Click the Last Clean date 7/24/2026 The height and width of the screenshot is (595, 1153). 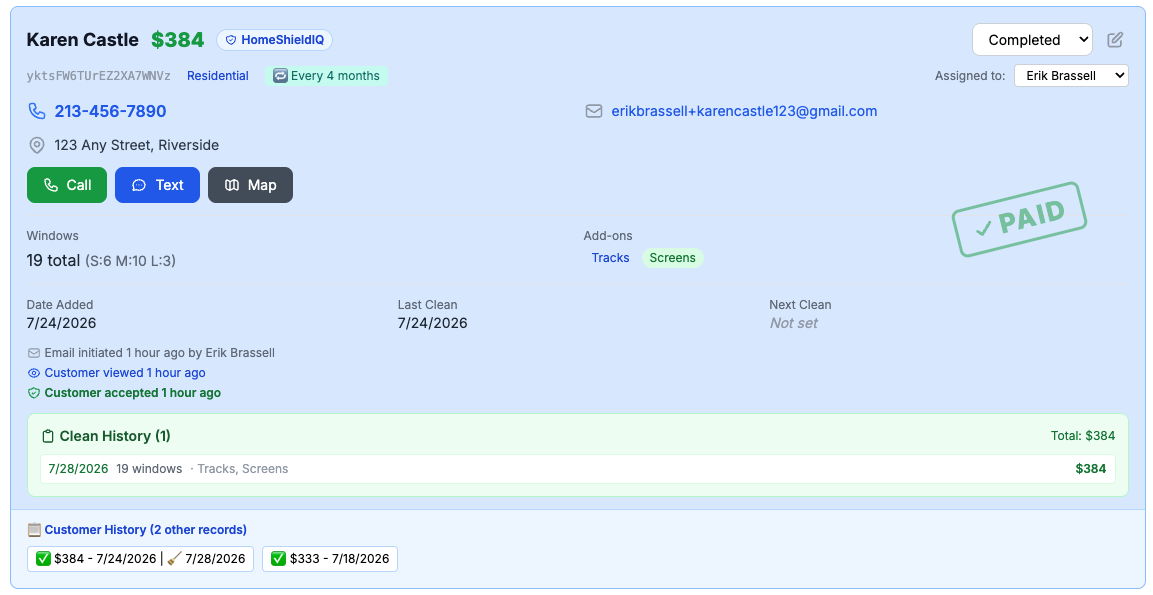tap(432, 324)
